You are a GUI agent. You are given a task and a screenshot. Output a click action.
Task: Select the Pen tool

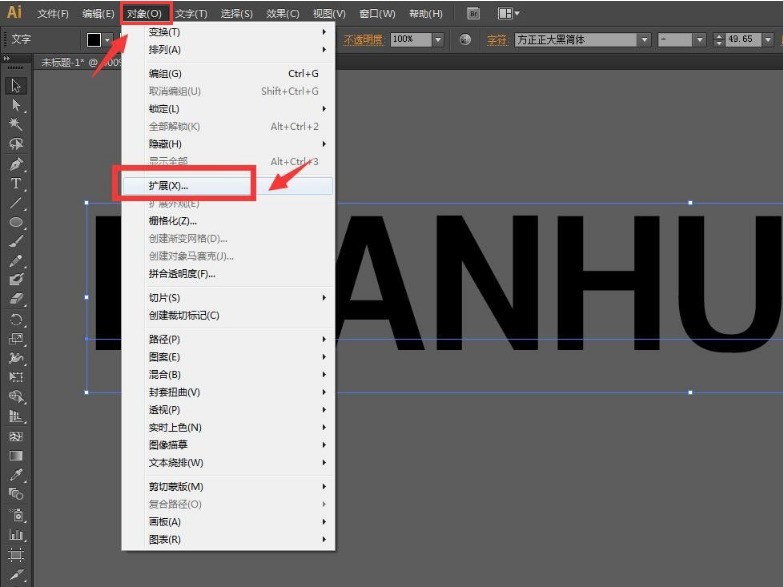tap(16, 164)
